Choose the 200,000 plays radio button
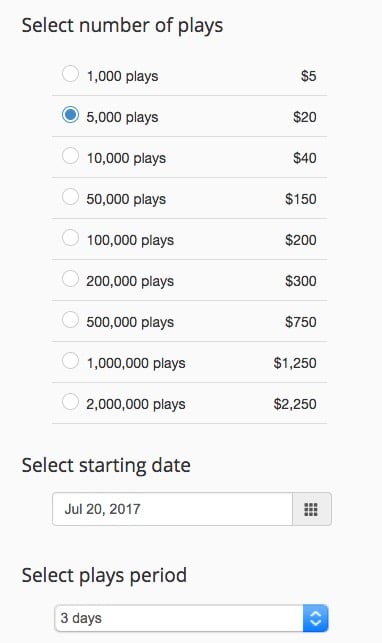The height and width of the screenshot is (643, 382). 70,279
